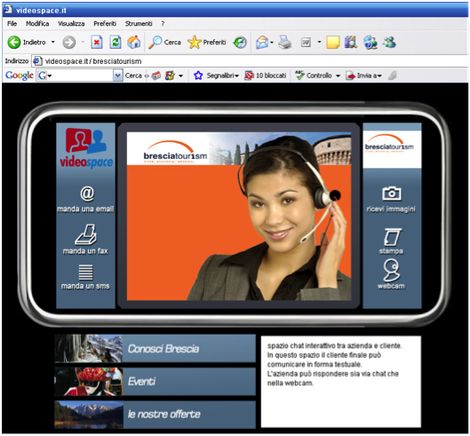Click the forward arrow button
The image size is (470, 436).
(x=69, y=42)
